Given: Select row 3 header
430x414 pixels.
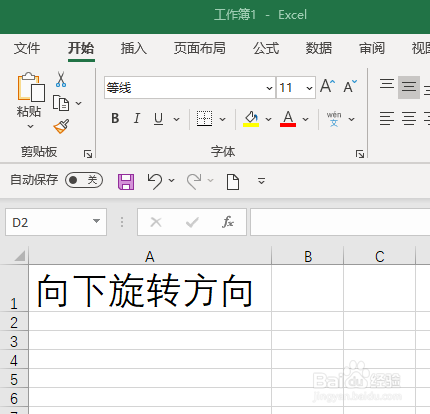Looking at the screenshot, I should click(14, 340).
